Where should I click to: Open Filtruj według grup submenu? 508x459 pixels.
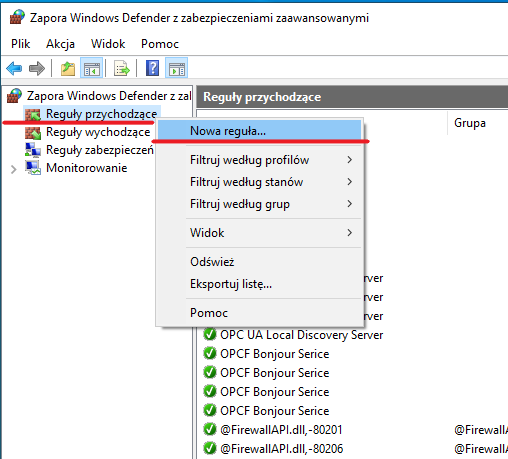pos(259,204)
